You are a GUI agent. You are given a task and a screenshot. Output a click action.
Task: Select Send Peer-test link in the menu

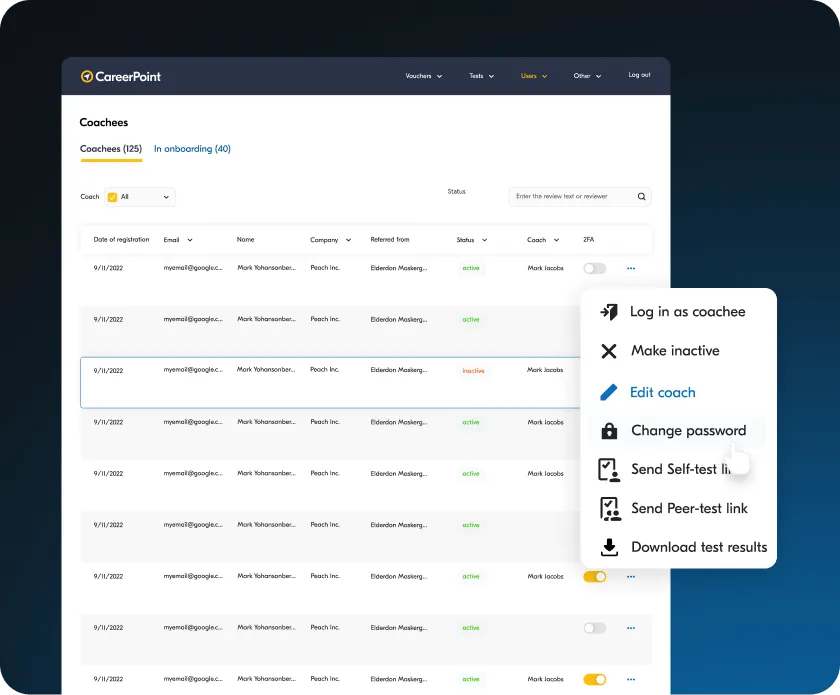click(678, 509)
